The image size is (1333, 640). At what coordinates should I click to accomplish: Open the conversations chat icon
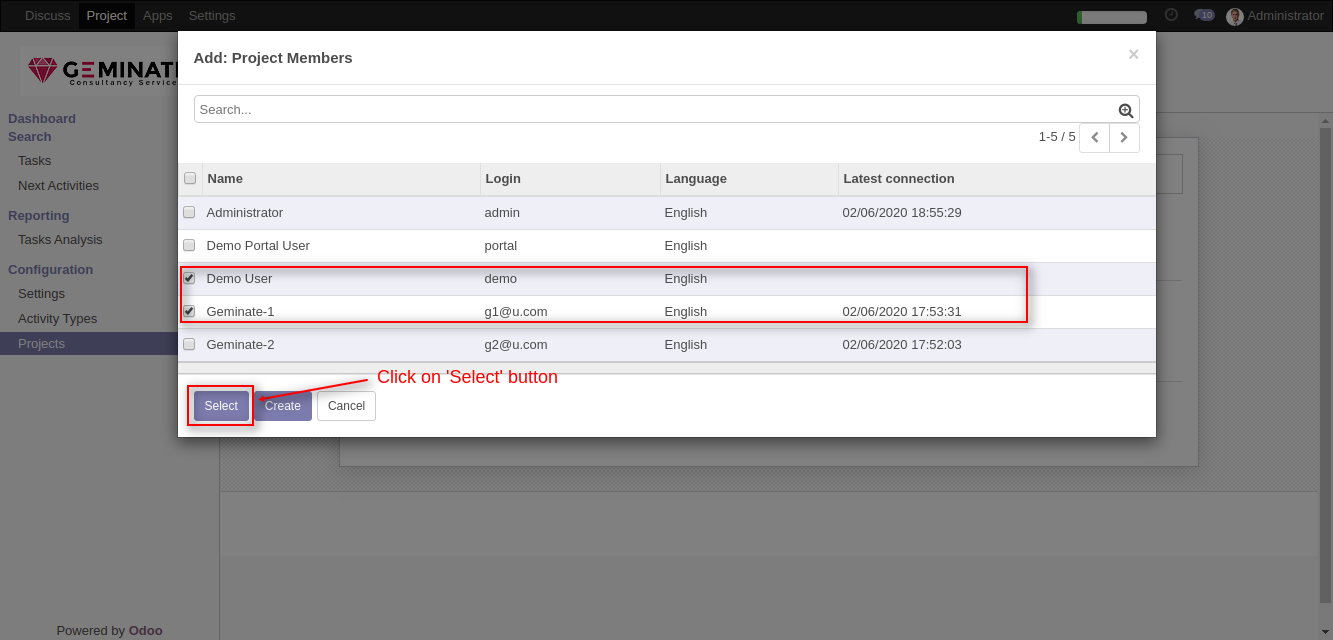pyautogui.click(x=1204, y=15)
